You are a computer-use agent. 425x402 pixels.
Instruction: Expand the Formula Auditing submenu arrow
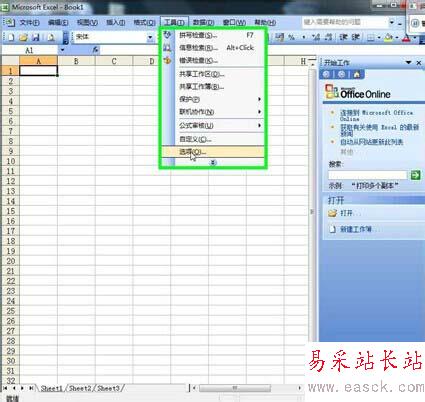(x=259, y=125)
